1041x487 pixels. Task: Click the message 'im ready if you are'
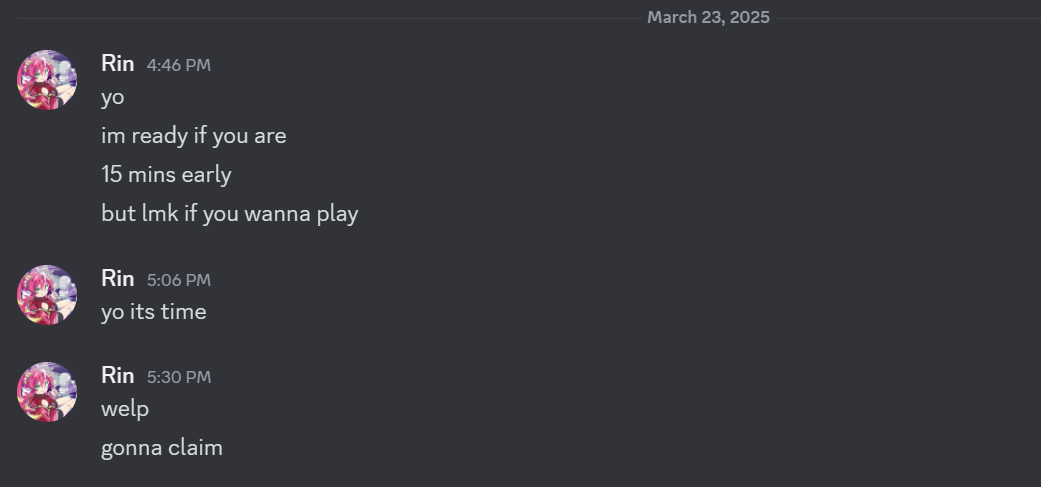click(194, 136)
